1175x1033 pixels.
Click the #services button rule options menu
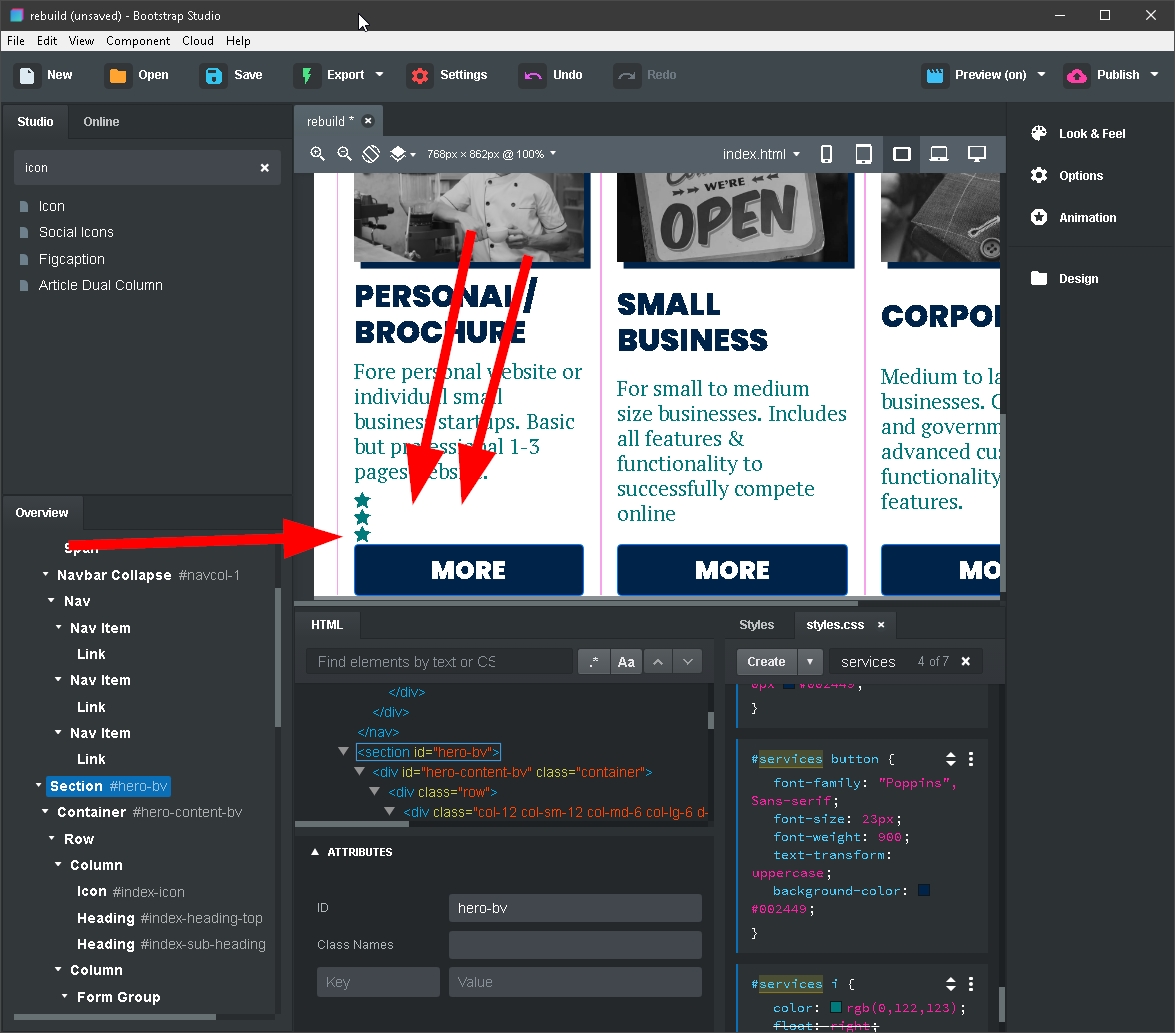coord(971,759)
